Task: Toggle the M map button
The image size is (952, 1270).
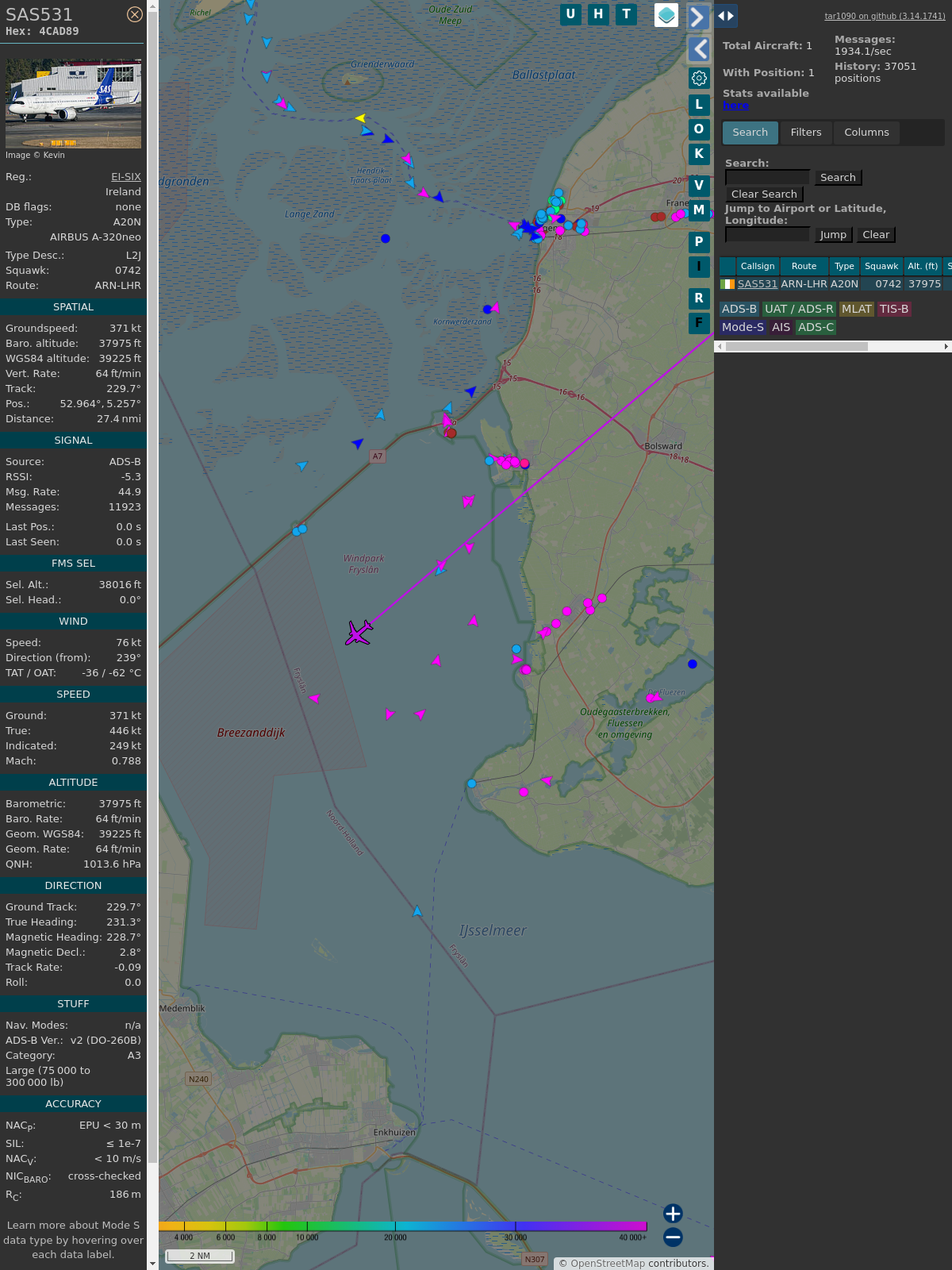Action: (x=699, y=210)
